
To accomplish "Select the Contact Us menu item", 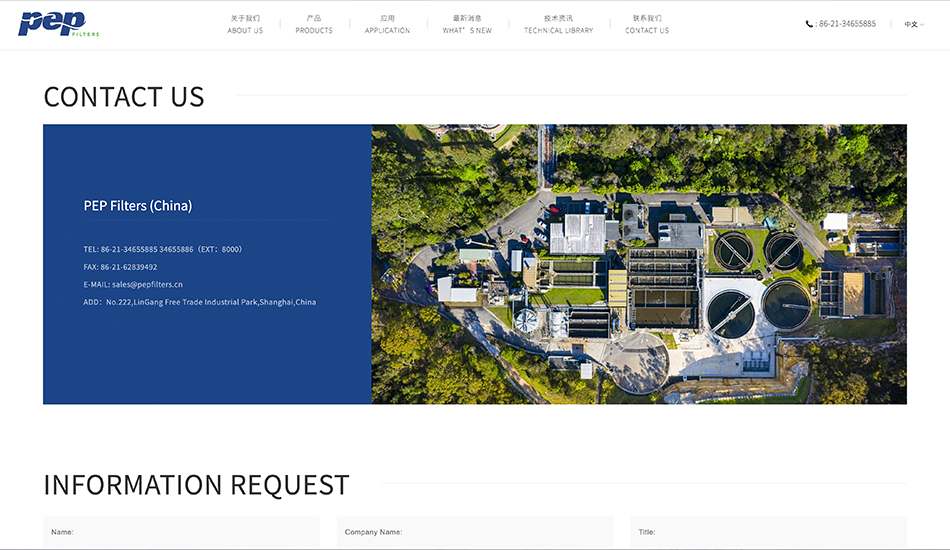I will pos(647,24).
